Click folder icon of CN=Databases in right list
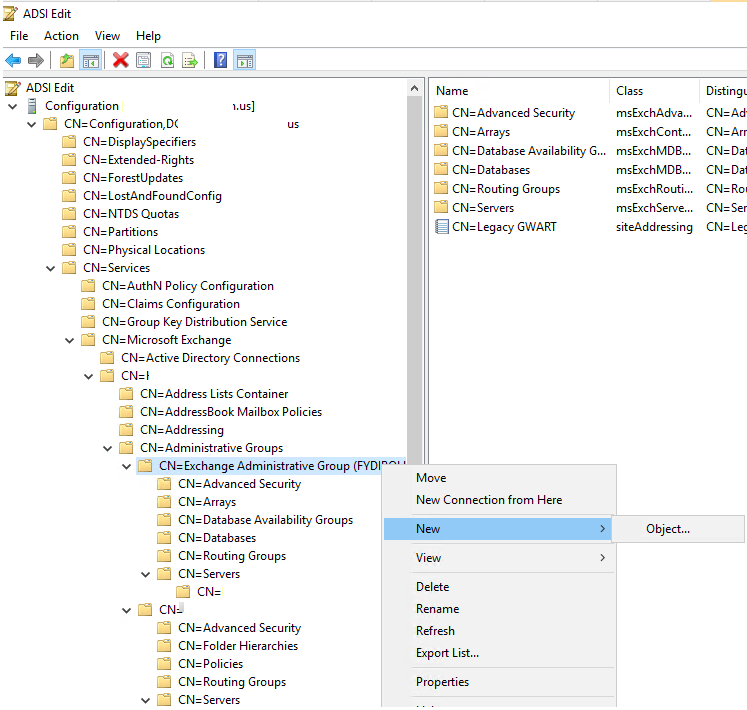The image size is (747, 710). click(441, 170)
